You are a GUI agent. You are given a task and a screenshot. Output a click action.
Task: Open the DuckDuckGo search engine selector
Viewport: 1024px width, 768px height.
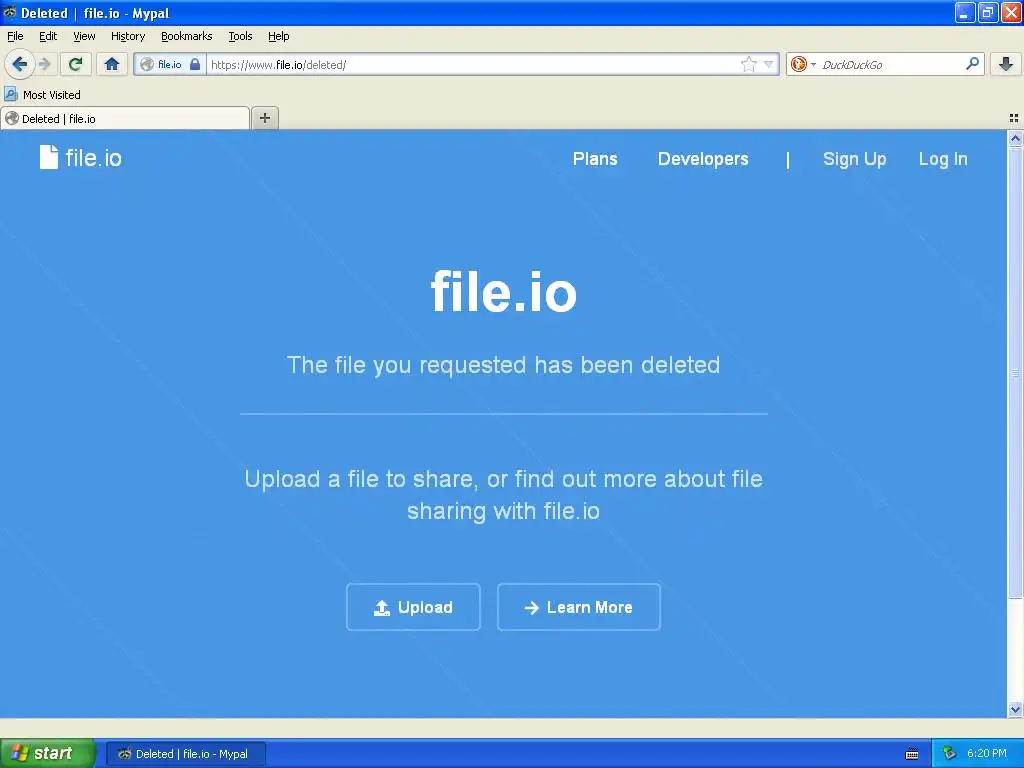click(x=803, y=64)
